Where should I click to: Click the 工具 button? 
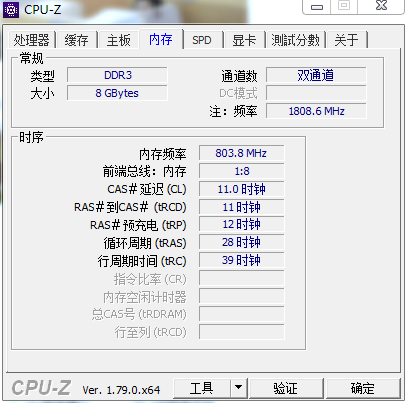click(x=202, y=388)
